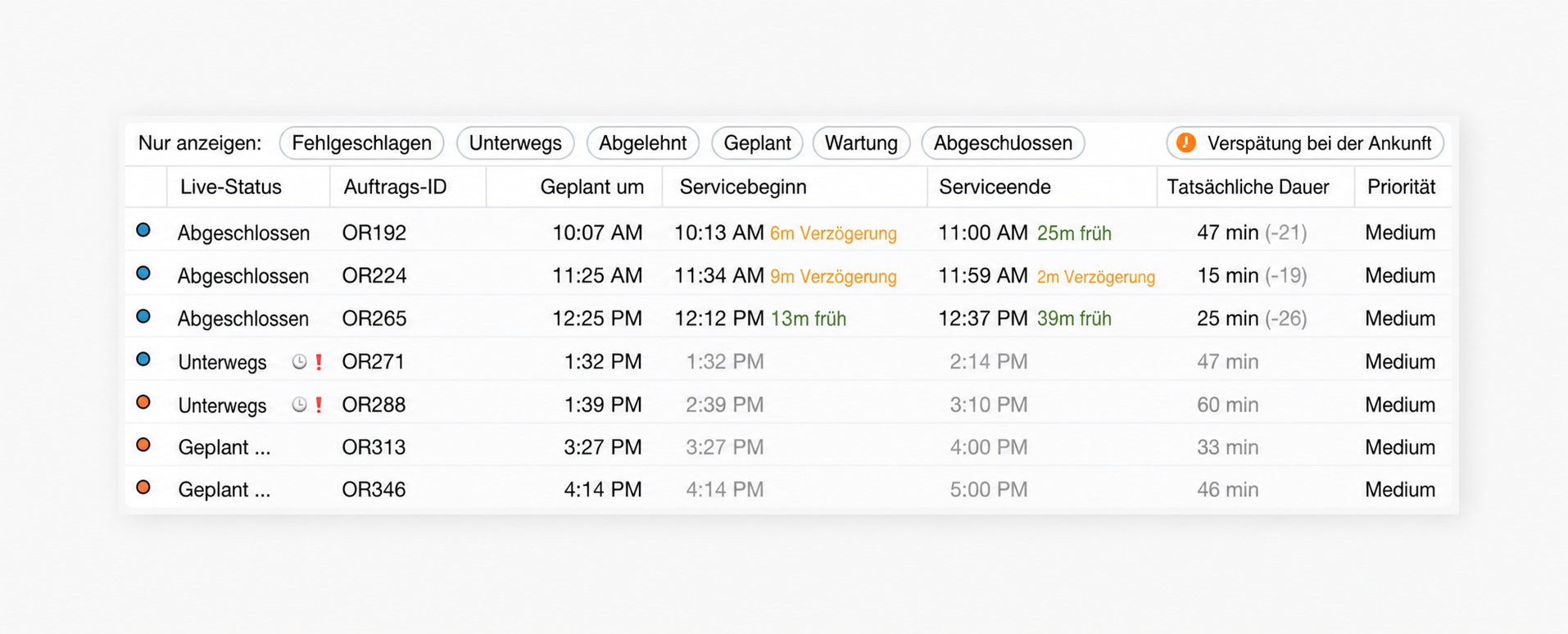
Task: Click the Unterwegs status in the OR271 row
Action: tap(222, 362)
